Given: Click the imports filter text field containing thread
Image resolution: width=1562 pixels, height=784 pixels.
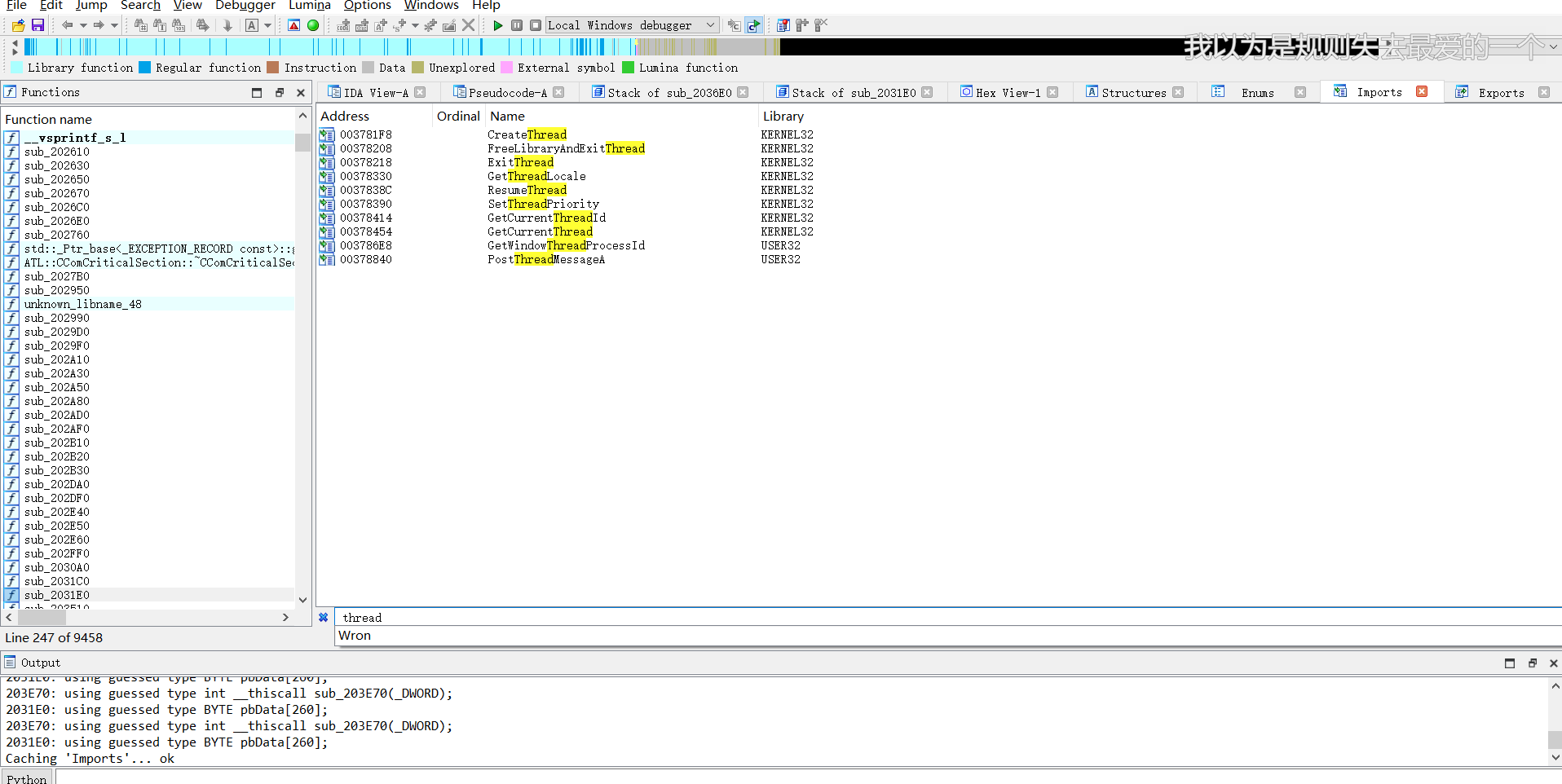Looking at the screenshot, I should pos(948,618).
